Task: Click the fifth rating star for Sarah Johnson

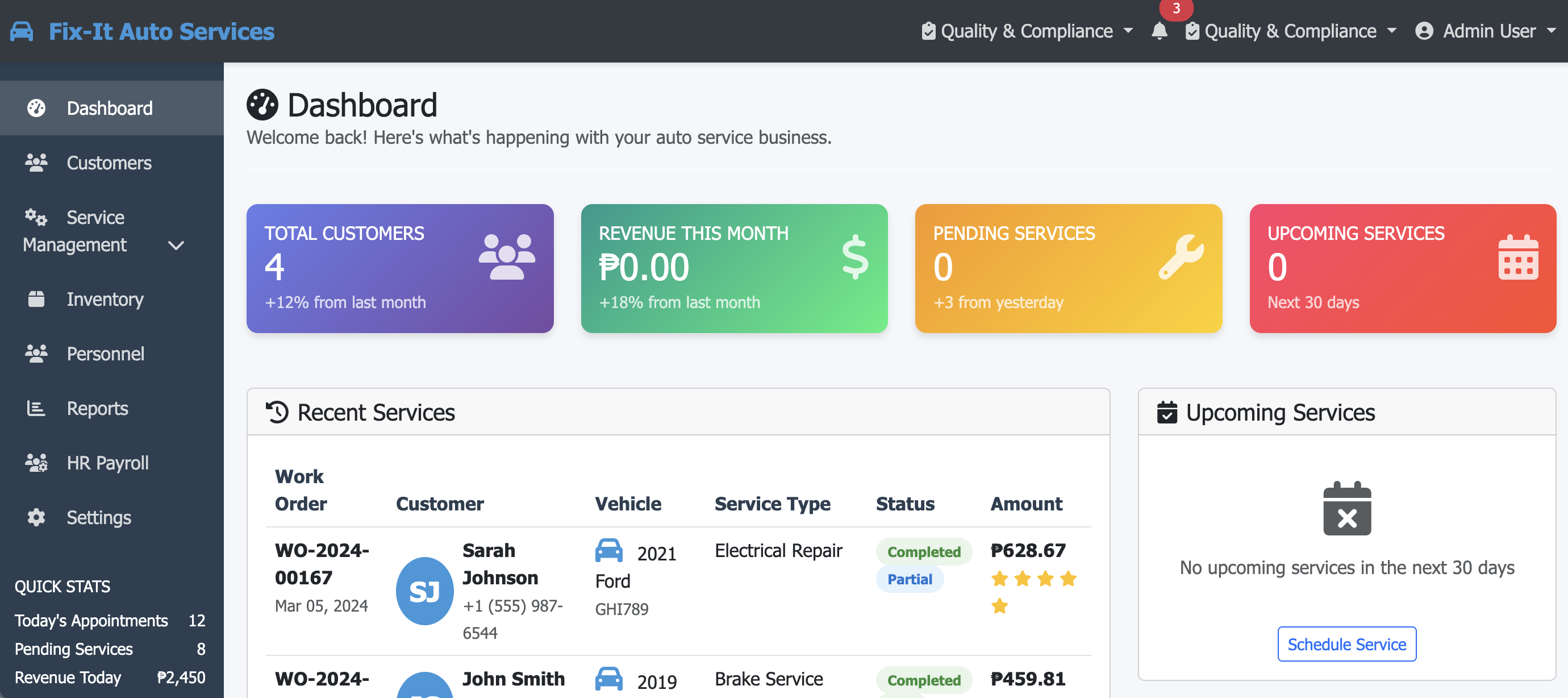Action: click(x=999, y=606)
